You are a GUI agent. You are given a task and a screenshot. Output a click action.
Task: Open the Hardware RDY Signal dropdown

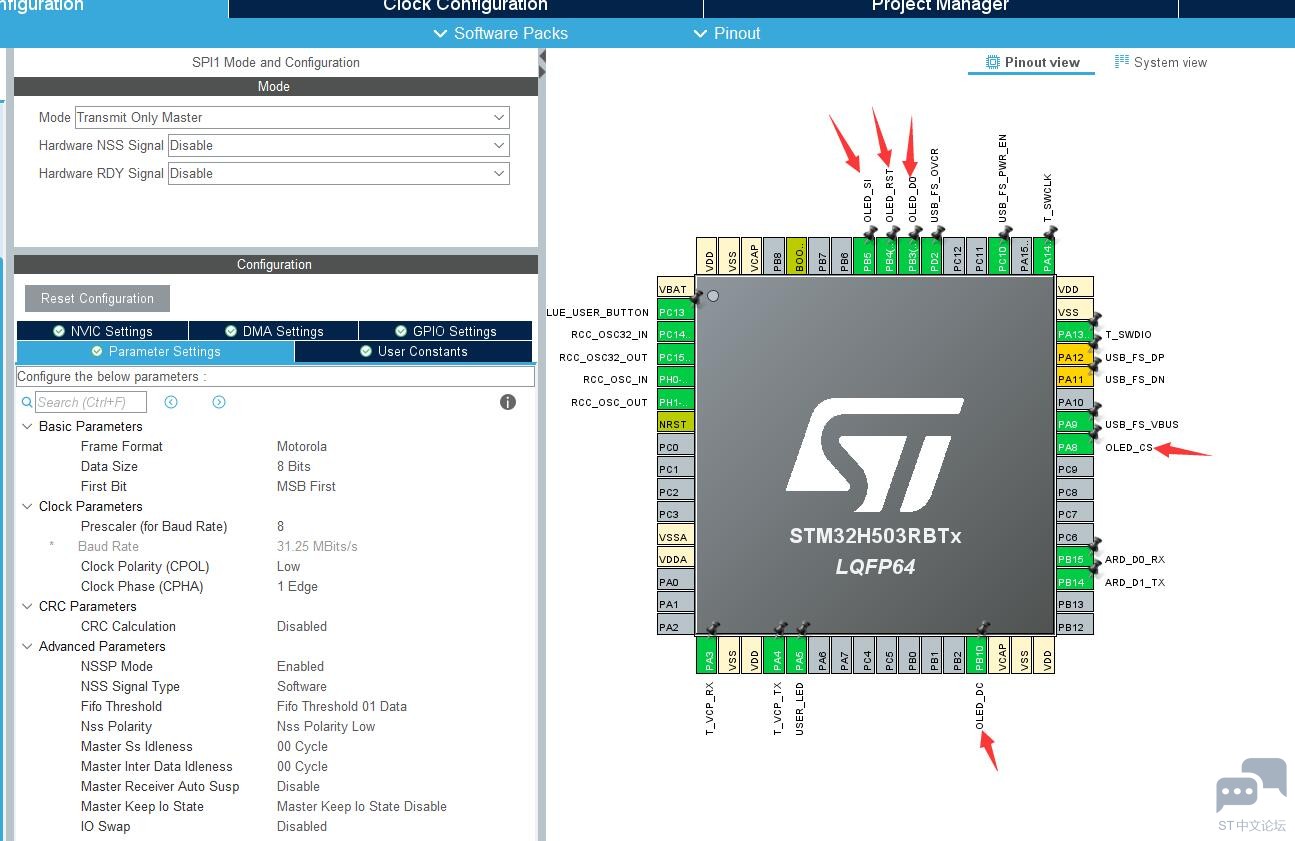pos(338,173)
